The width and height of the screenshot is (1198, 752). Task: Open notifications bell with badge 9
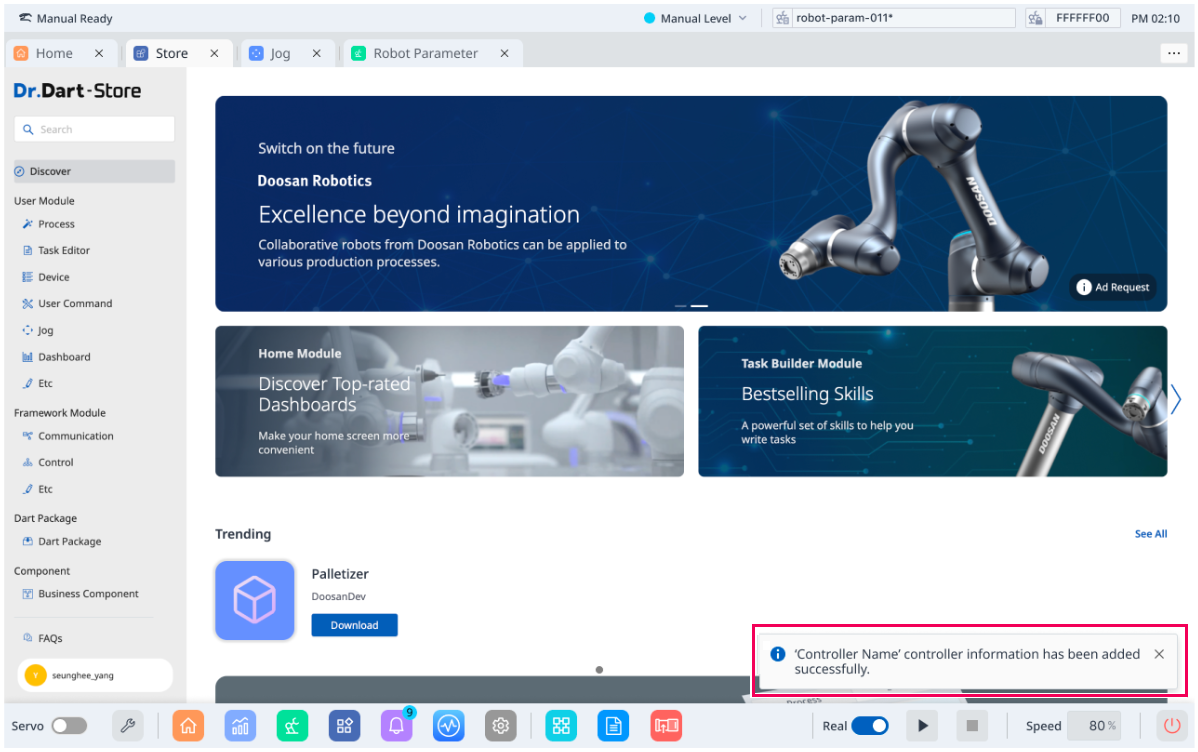[397, 726]
